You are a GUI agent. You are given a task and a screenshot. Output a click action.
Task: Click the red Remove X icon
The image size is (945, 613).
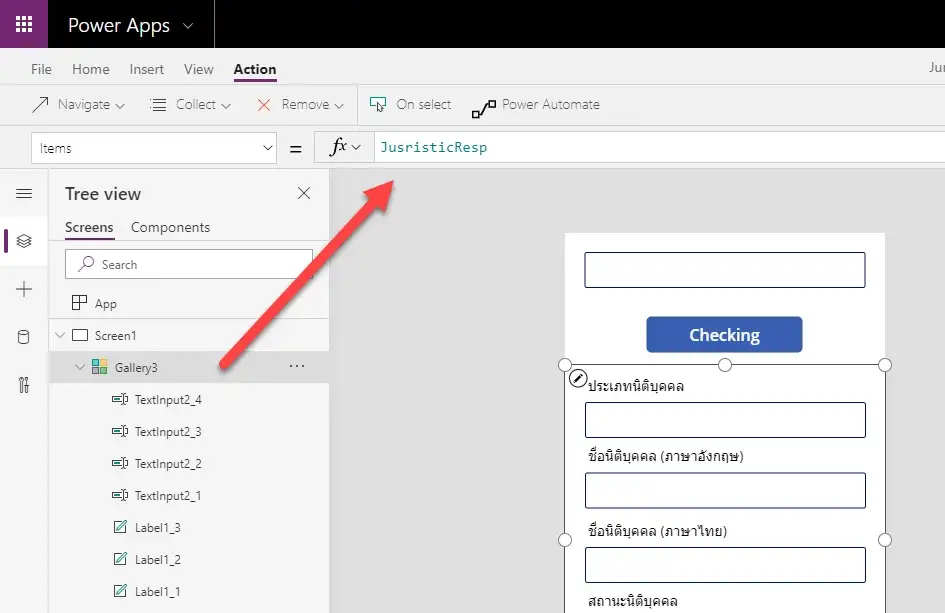(263, 105)
